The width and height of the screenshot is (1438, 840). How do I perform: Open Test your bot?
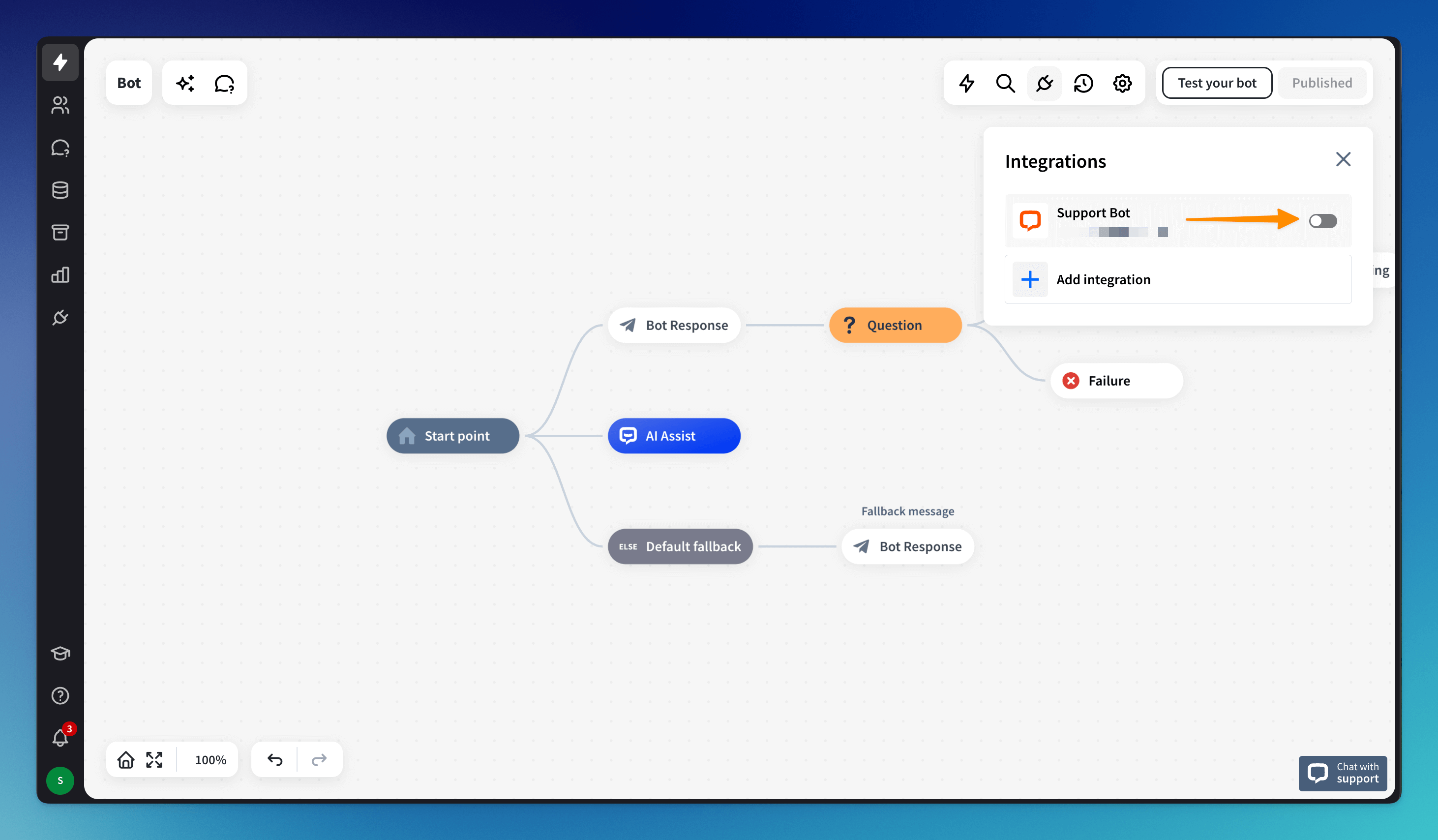(1217, 83)
